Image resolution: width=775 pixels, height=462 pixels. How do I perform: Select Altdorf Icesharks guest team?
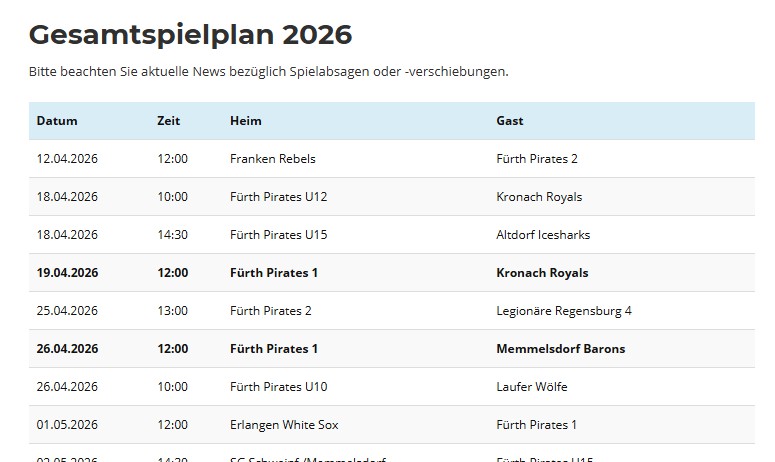[543, 235]
